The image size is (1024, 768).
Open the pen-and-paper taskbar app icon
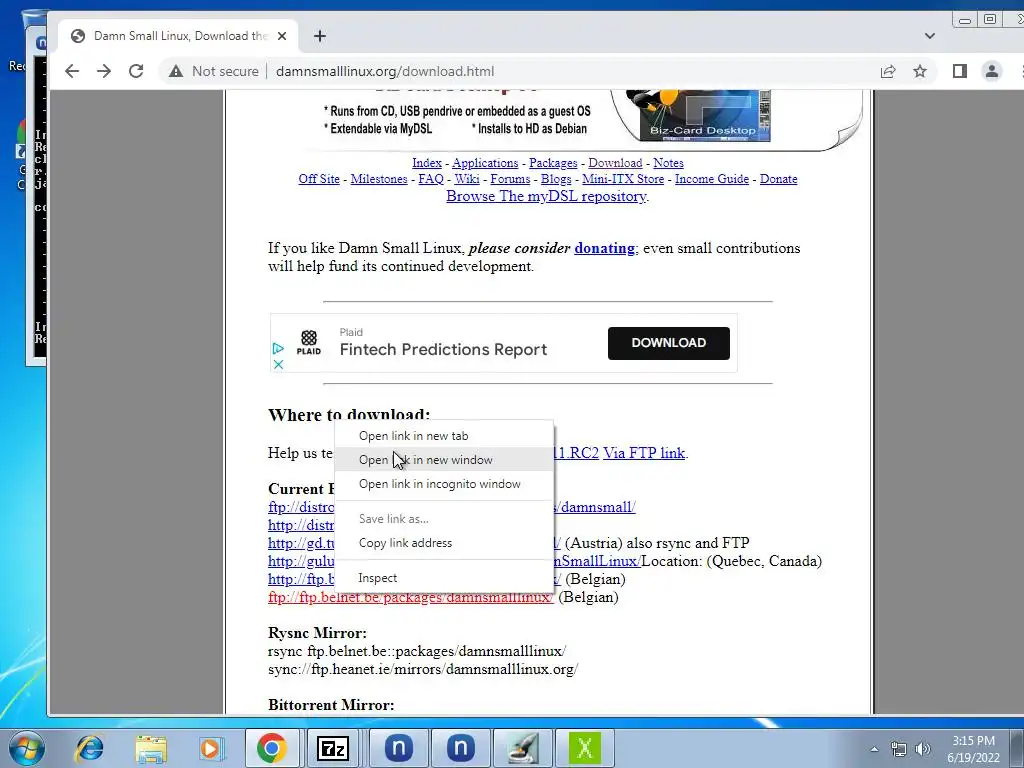pos(522,748)
